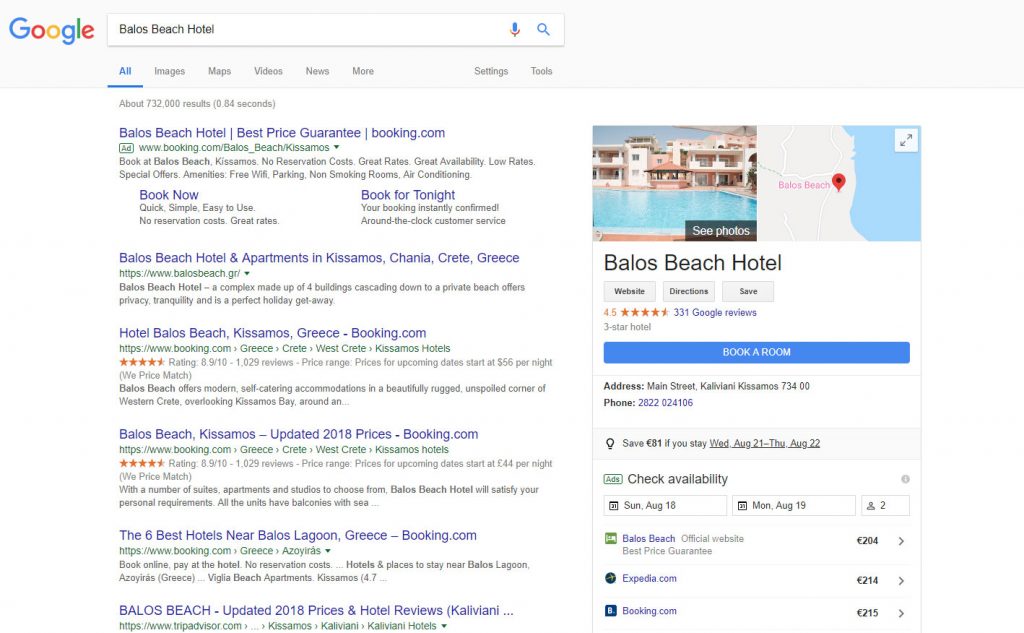
Task: Click the calendar icon in Sun, Aug 18 field
Action: [x=613, y=506]
